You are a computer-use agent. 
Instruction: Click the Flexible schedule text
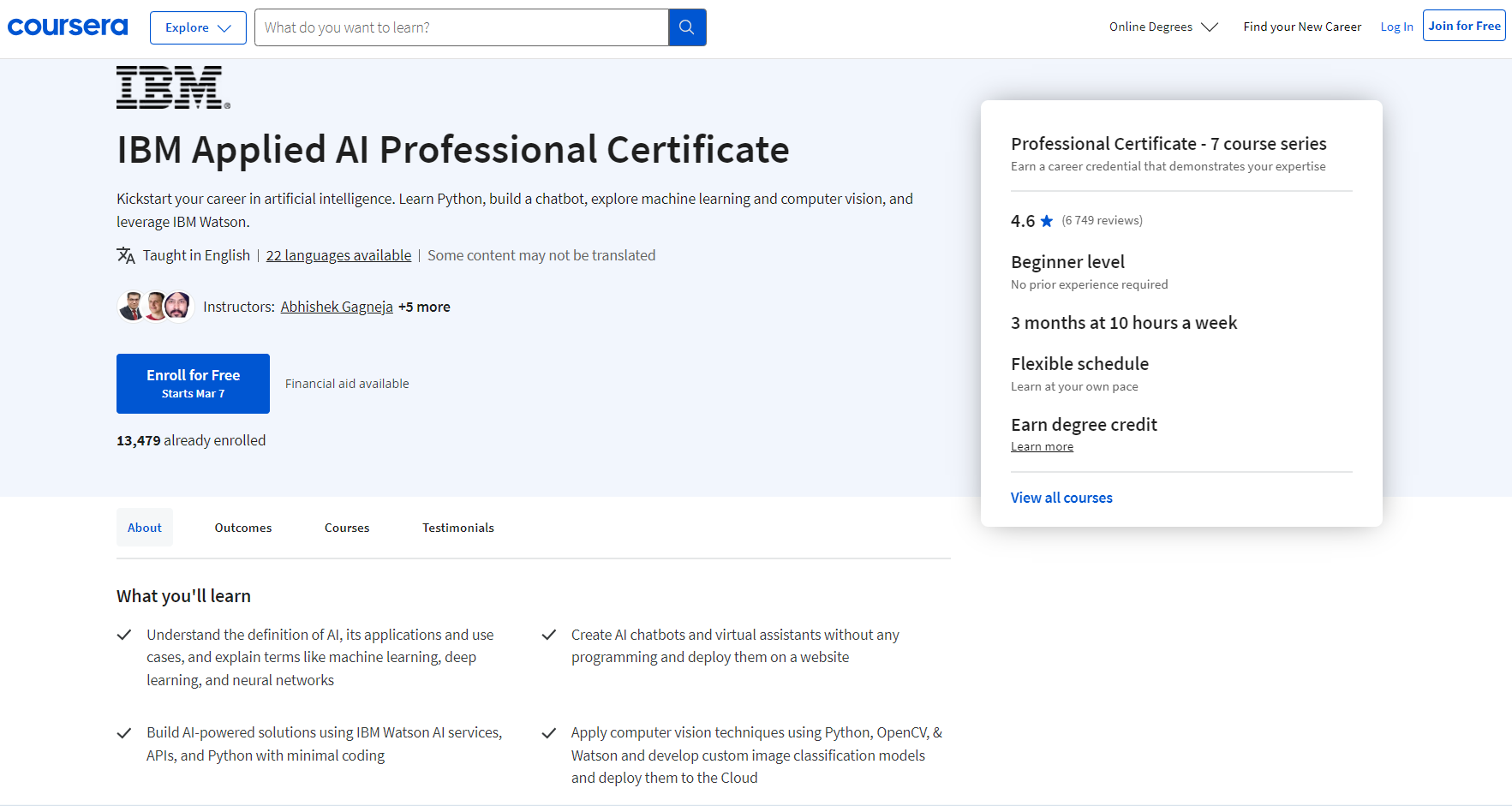1079,364
